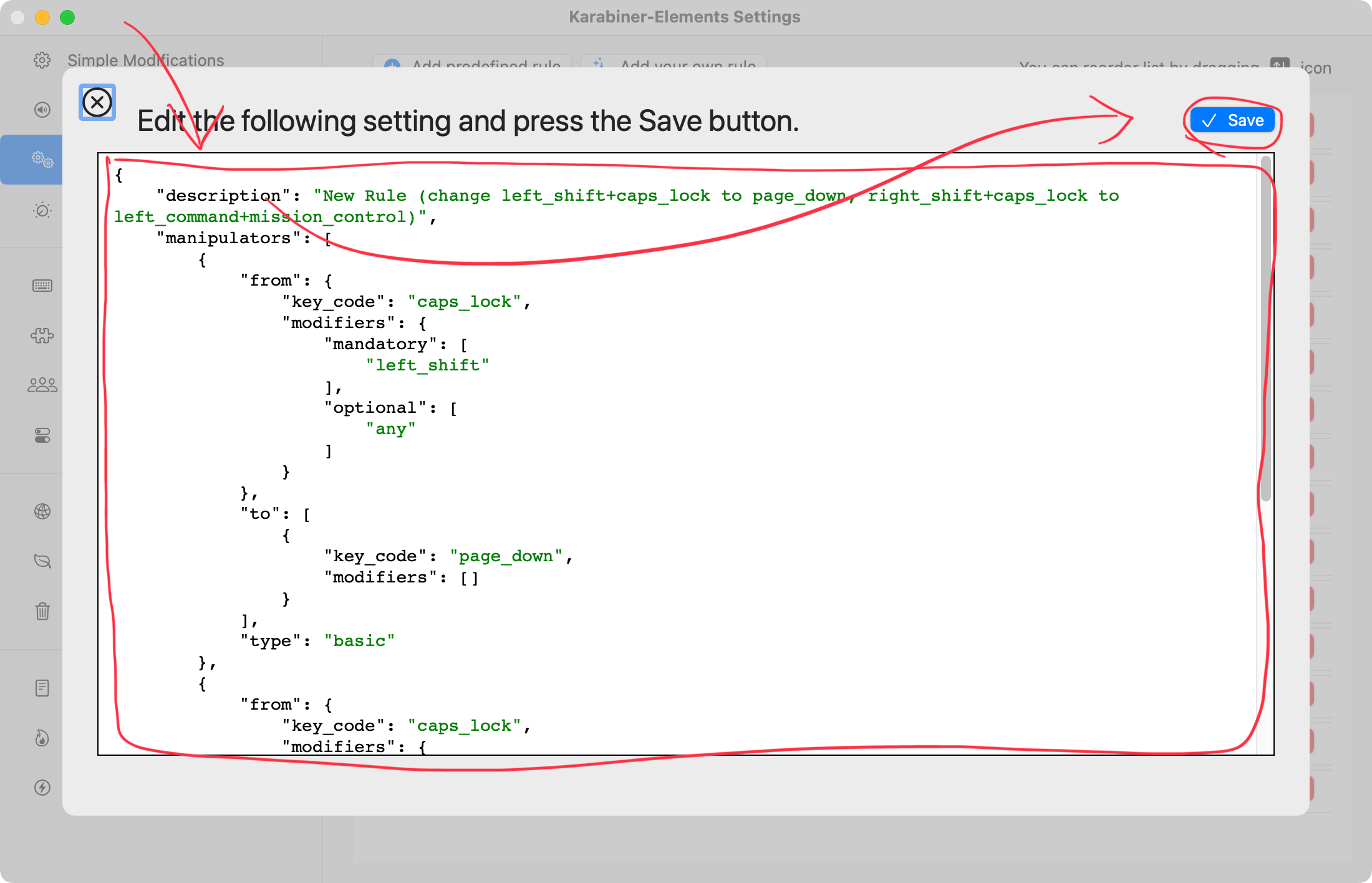Open the UI switches icon
Image resolution: width=1372 pixels, height=883 pixels.
pos(42,435)
